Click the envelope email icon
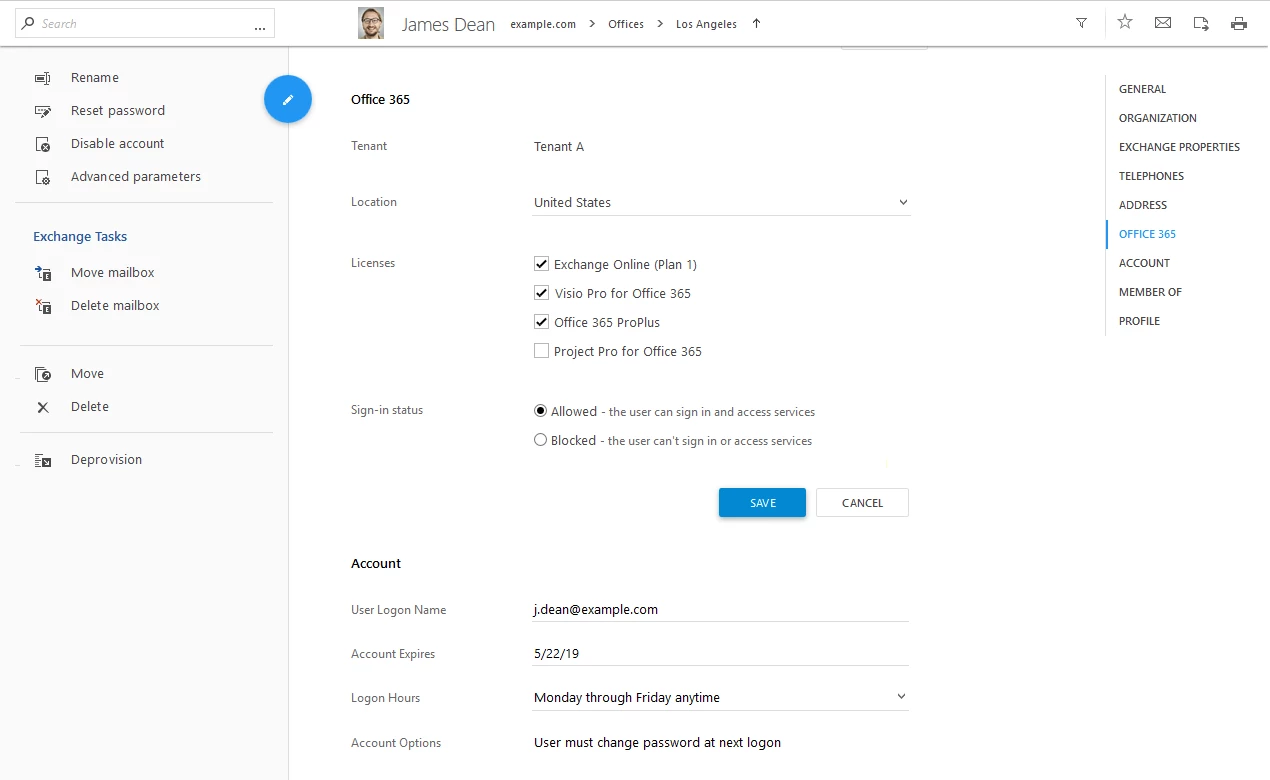Viewport: 1270px width, 780px height. click(x=1163, y=23)
